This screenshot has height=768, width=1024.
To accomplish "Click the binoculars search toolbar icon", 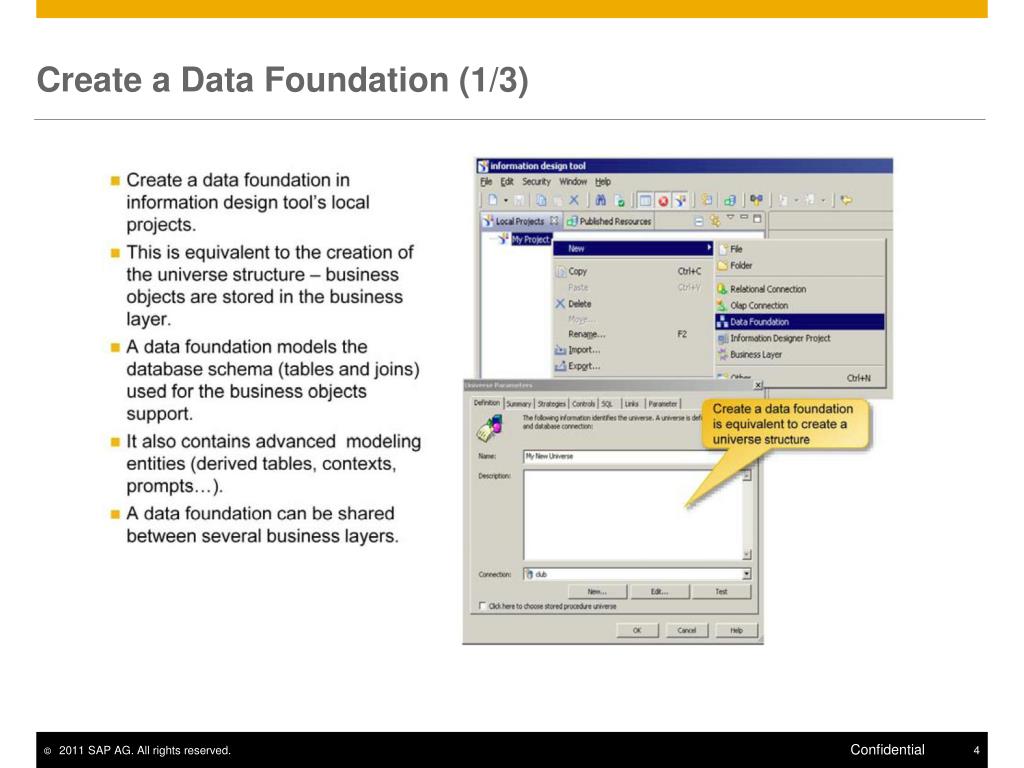I will (601, 200).
